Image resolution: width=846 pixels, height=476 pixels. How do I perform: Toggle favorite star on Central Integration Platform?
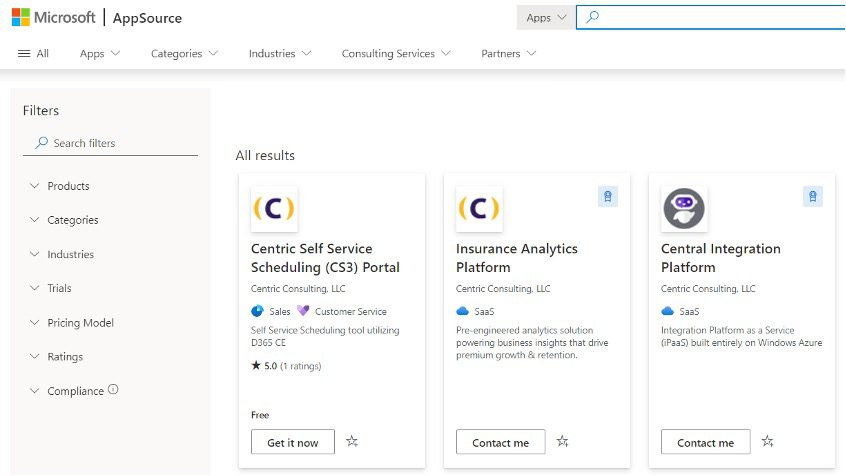(767, 441)
